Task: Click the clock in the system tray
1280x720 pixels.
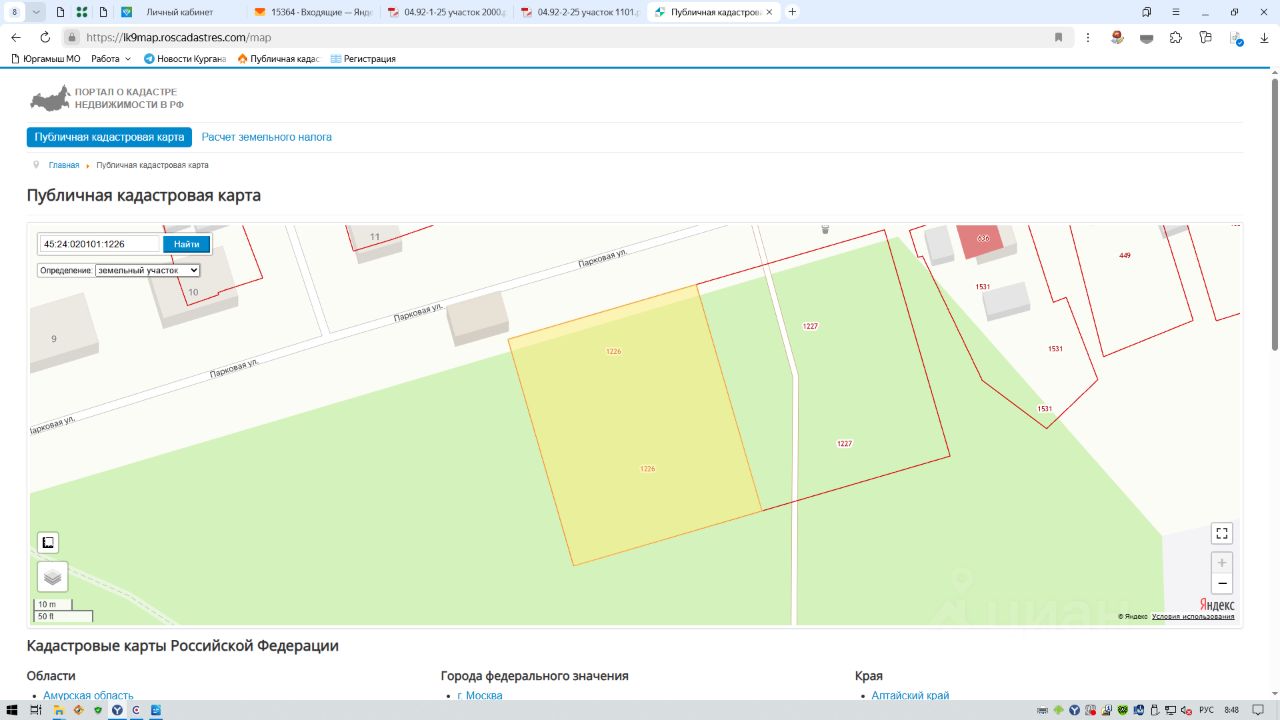Action: click(1231, 710)
